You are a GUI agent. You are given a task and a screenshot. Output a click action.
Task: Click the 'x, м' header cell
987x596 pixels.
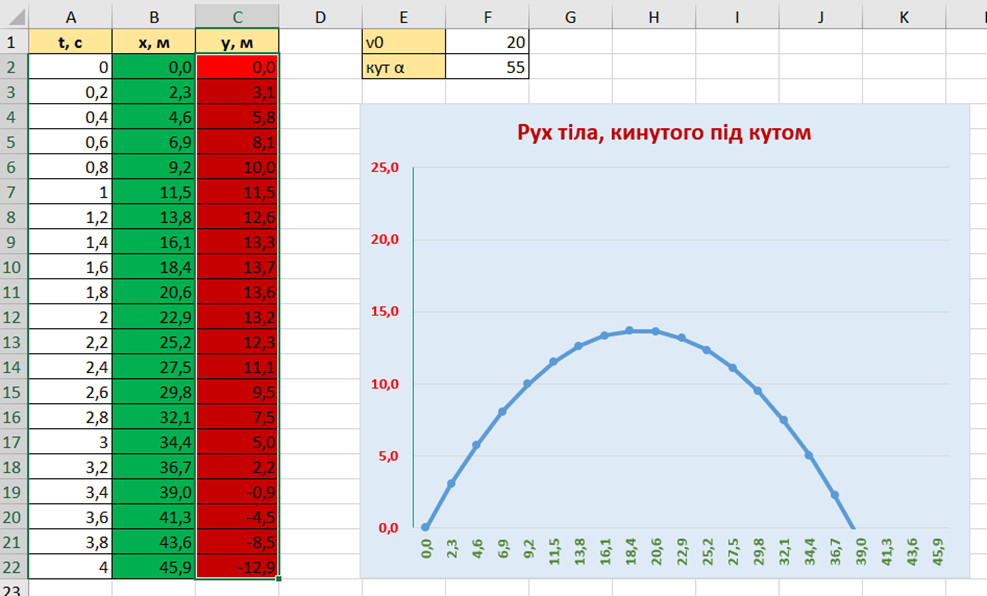(x=154, y=42)
